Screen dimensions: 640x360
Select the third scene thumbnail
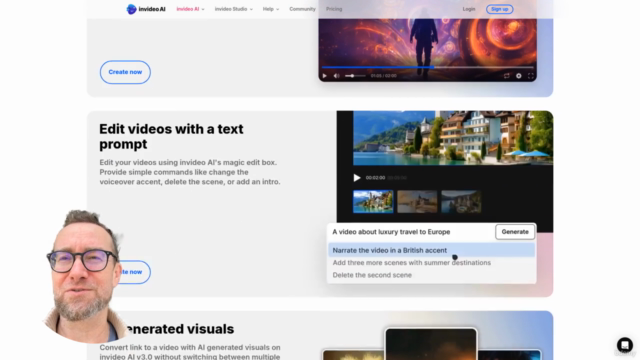[x=461, y=202]
